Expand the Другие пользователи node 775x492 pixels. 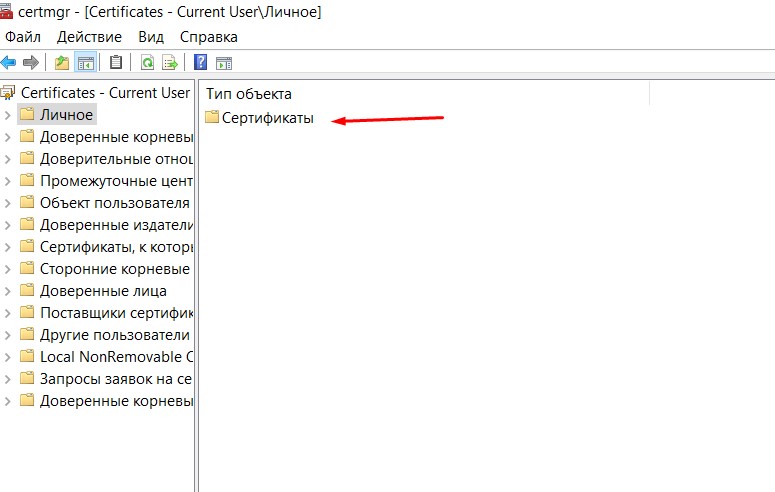point(8,335)
